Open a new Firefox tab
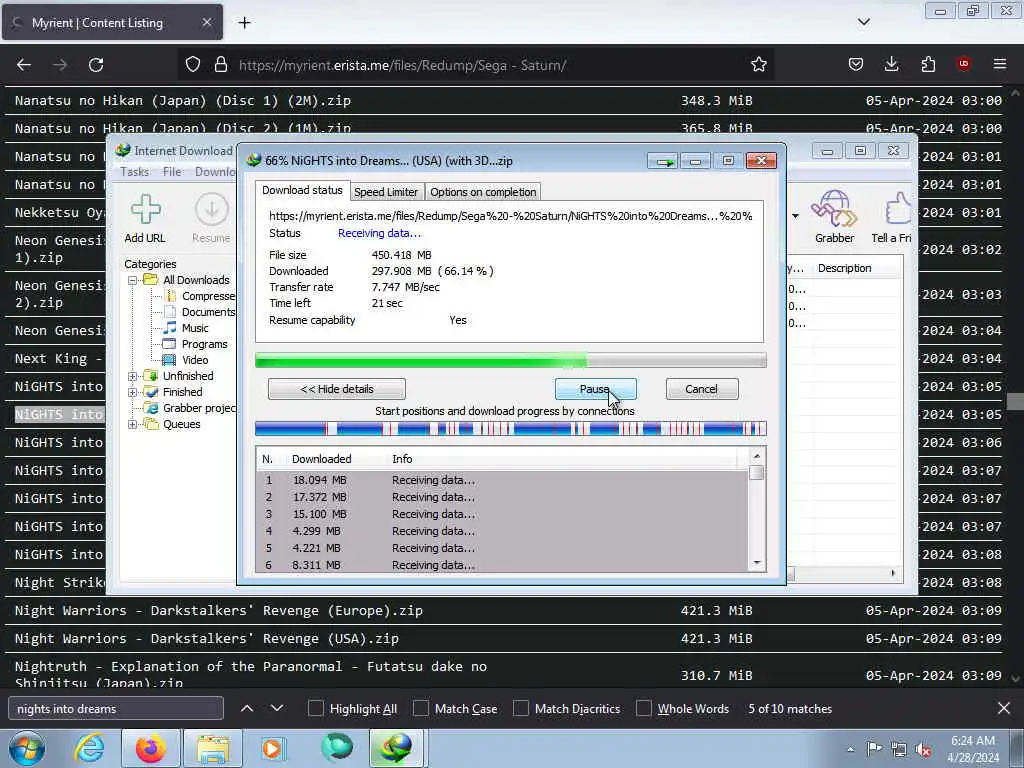 pos(244,23)
